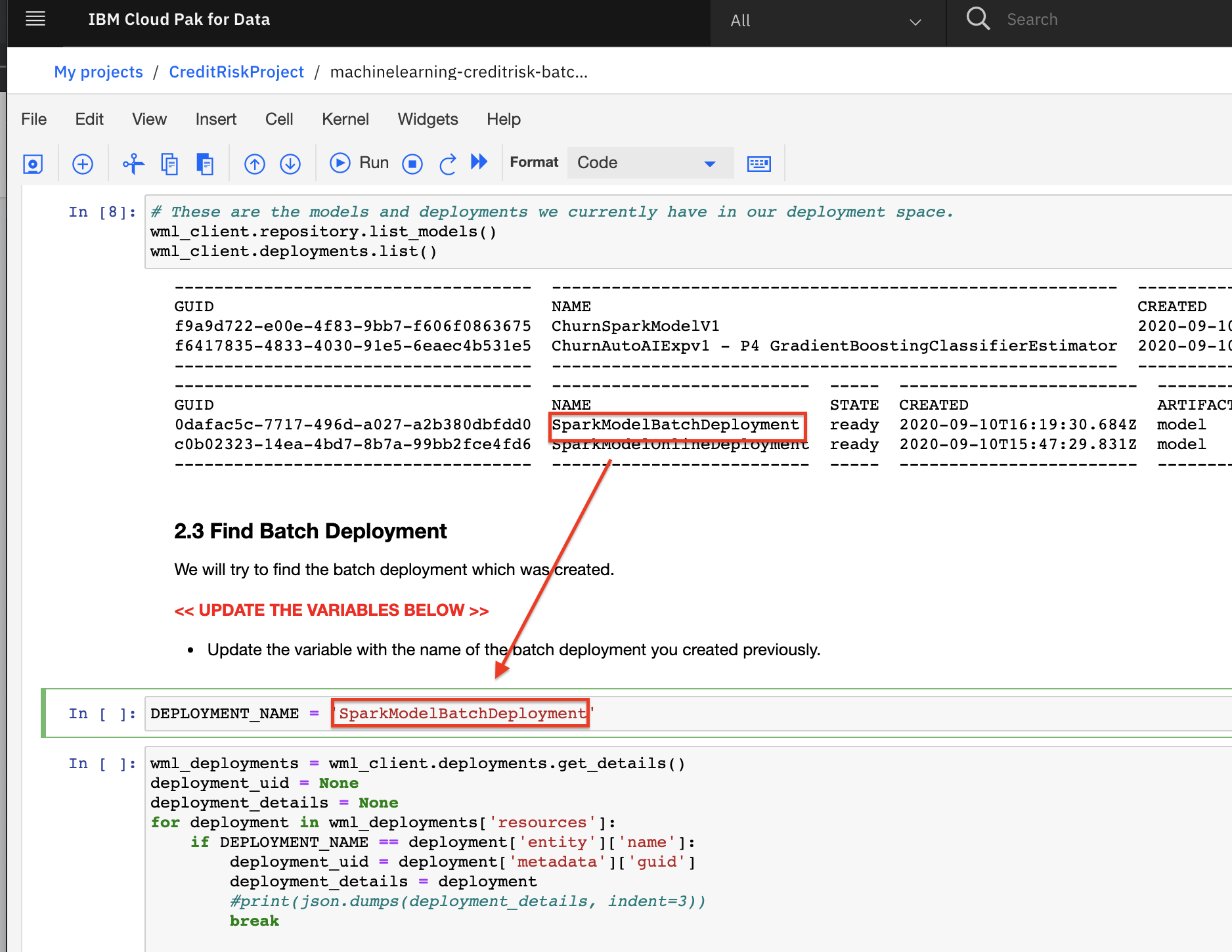Viewport: 1232px width, 952px height.
Task: Click SparkModelBatchDeployment in the deployments list
Action: click(x=676, y=425)
